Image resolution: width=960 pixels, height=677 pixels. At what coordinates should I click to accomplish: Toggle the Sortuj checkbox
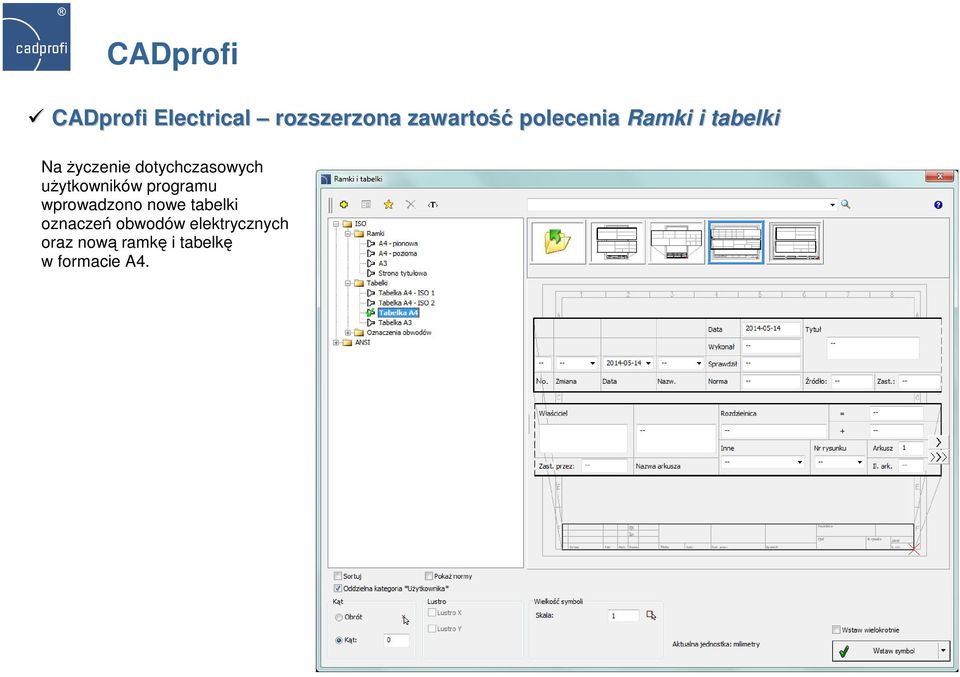[338, 576]
